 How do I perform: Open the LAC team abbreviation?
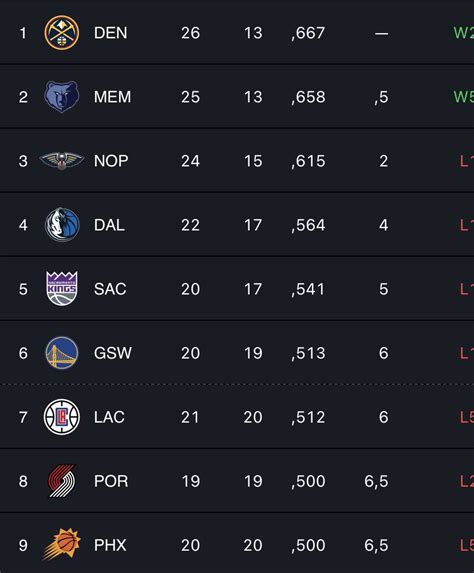[109, 417]
